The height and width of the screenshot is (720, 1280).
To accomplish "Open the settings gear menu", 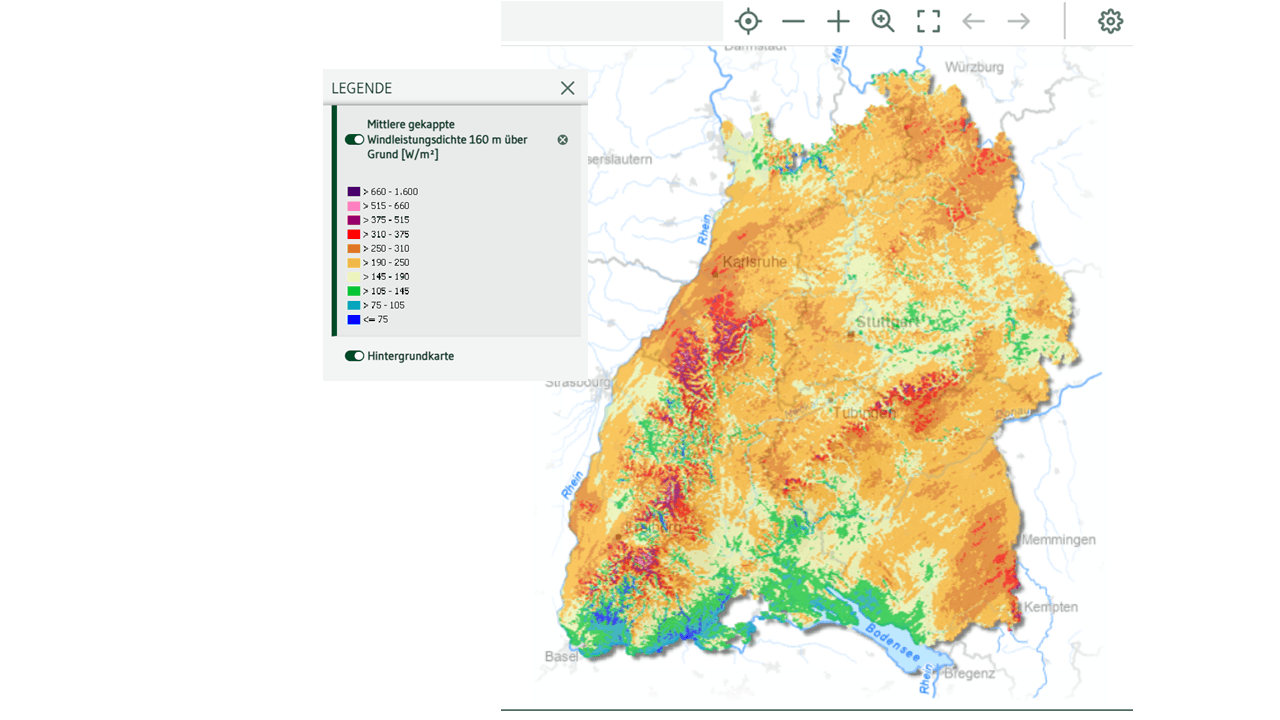I will pyautogui.click(x=1110, y=21).
